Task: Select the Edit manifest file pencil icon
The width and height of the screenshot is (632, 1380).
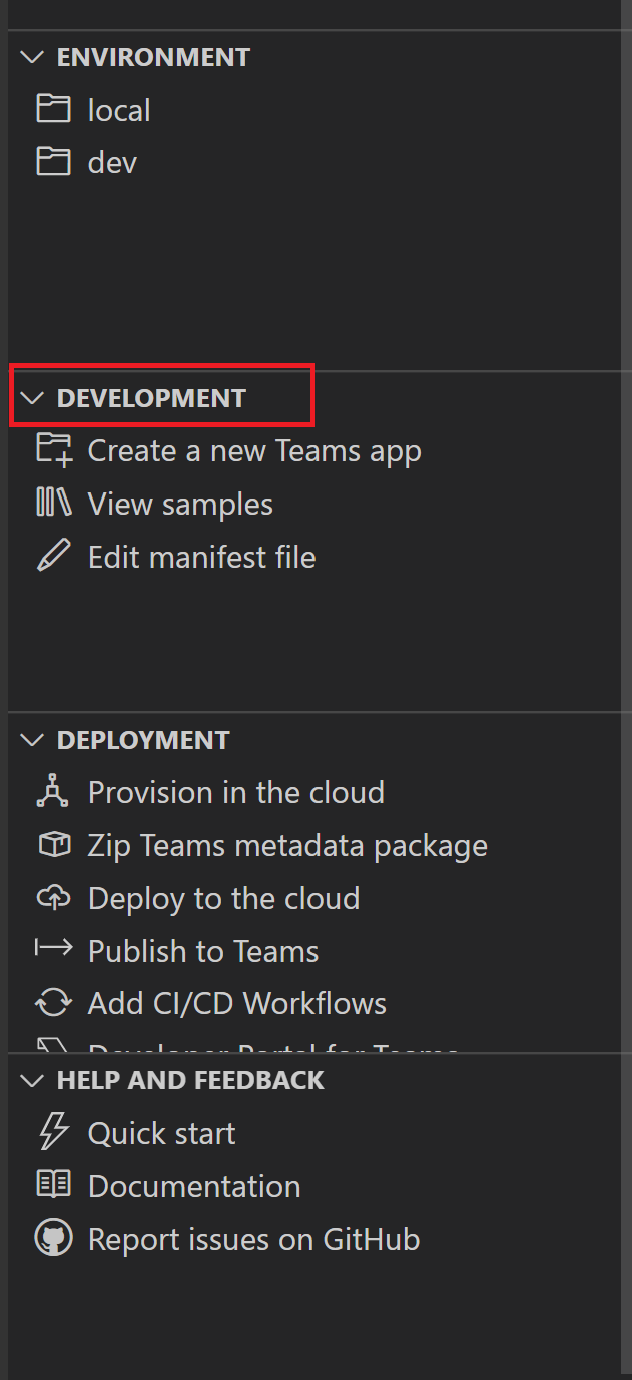Action: [x=53, y=556]
